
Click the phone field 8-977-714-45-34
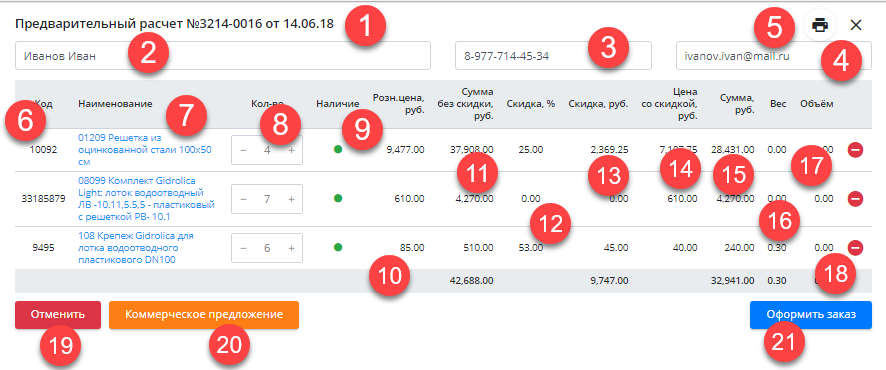pyautogui.click(x=553, y=56)
